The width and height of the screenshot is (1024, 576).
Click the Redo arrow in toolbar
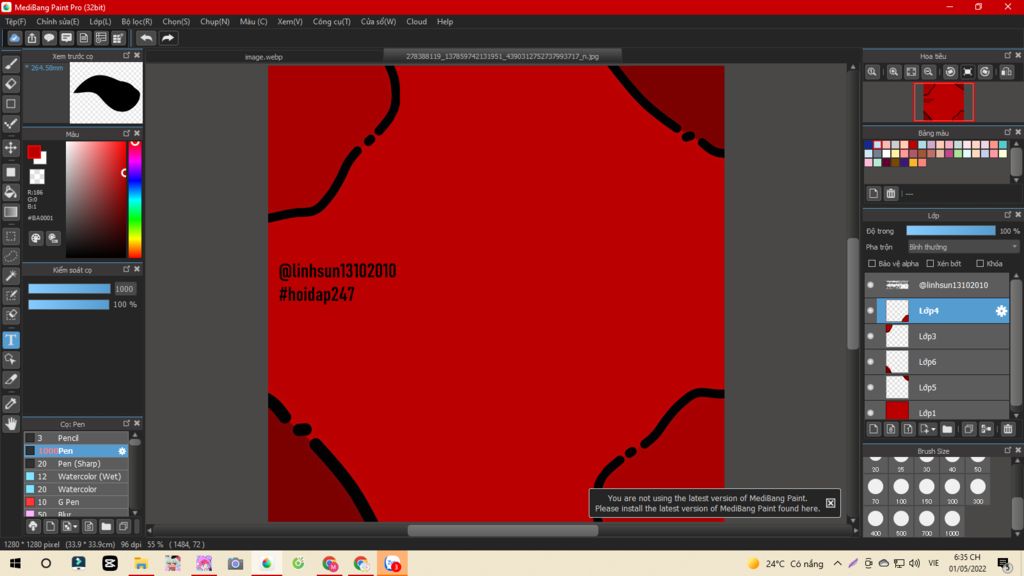[x=168, y=38]
